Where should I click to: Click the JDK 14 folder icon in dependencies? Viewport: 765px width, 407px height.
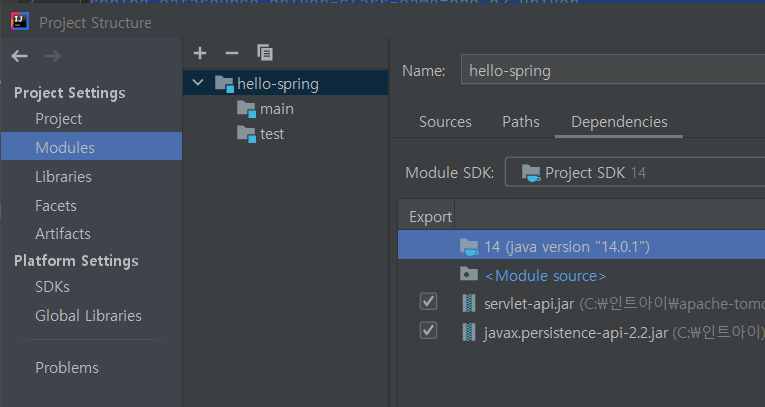click(469, 247)
